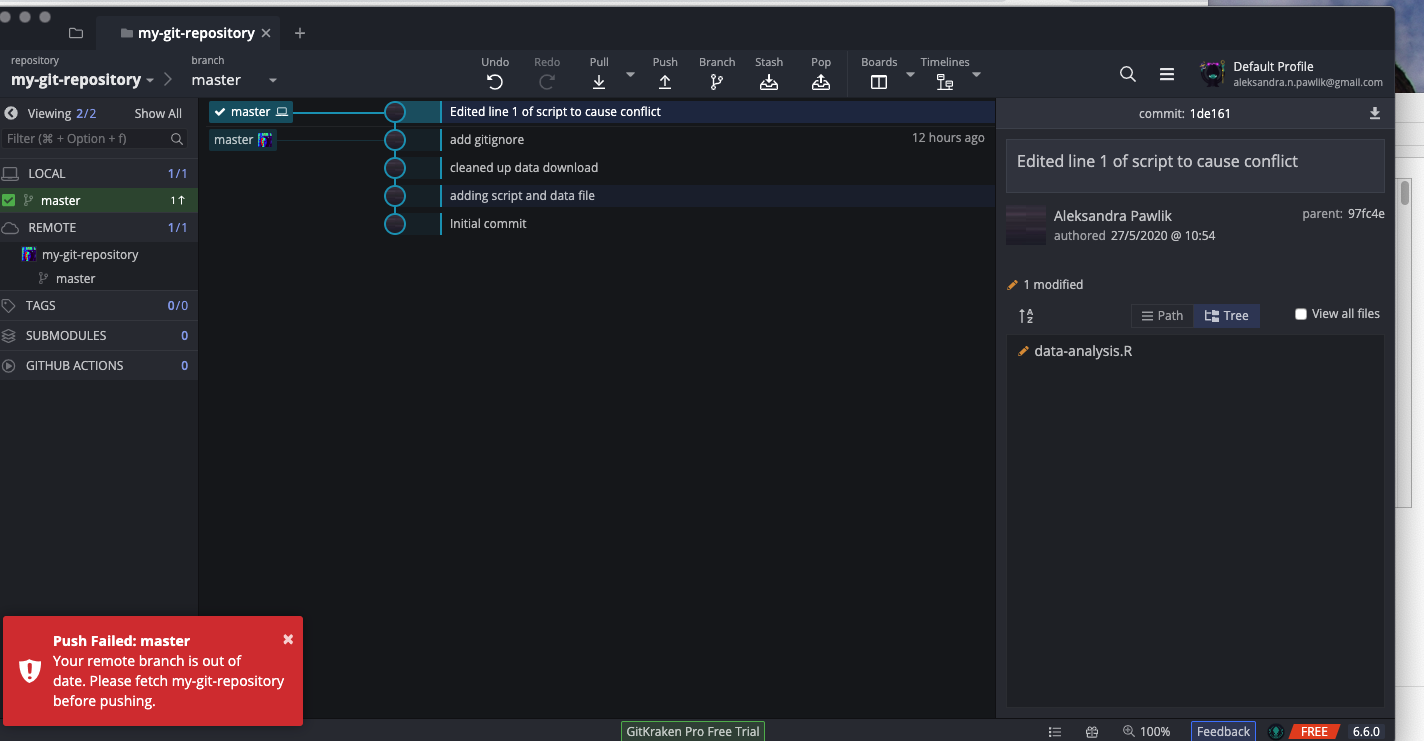Click the local master branch label in graph
This screenshot has height=741, width=1424.
(251, 112)
